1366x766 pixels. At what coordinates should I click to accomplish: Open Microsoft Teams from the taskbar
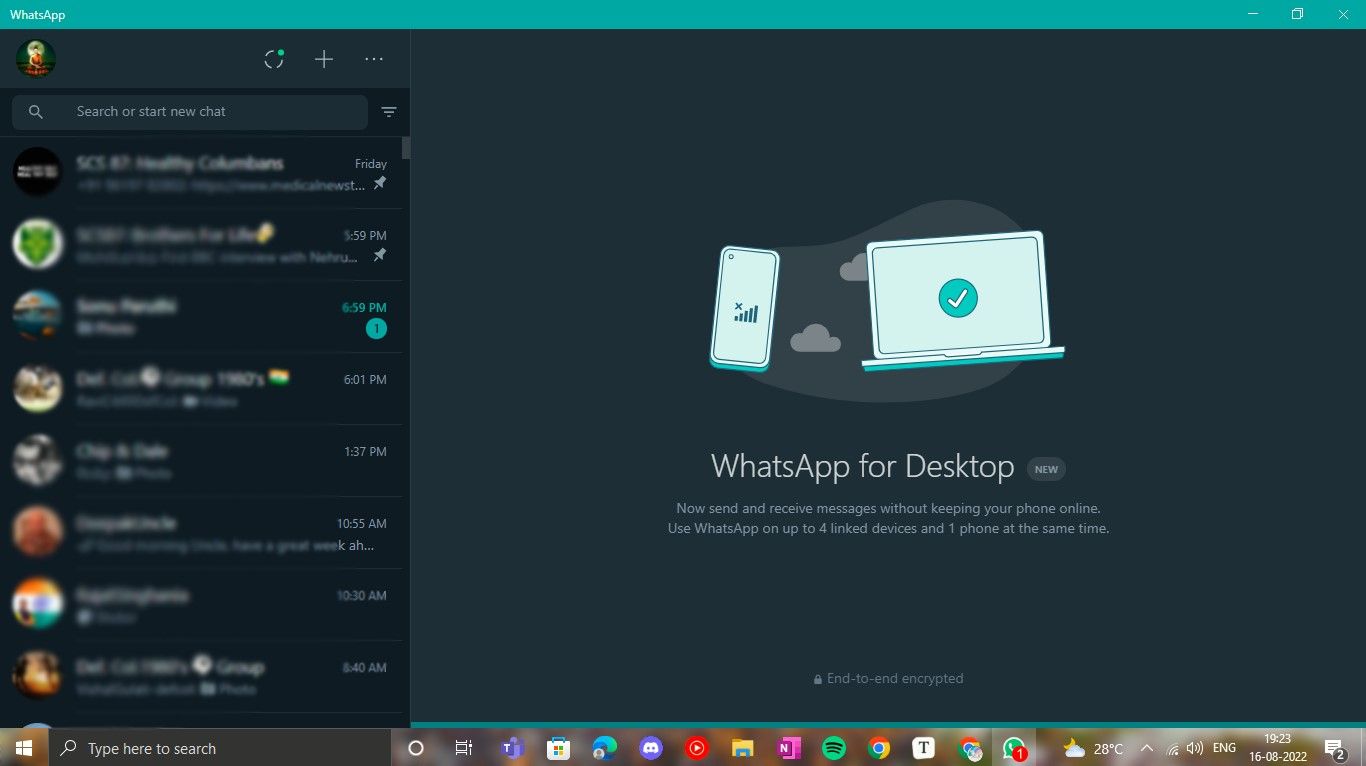[x=513, y=748]
